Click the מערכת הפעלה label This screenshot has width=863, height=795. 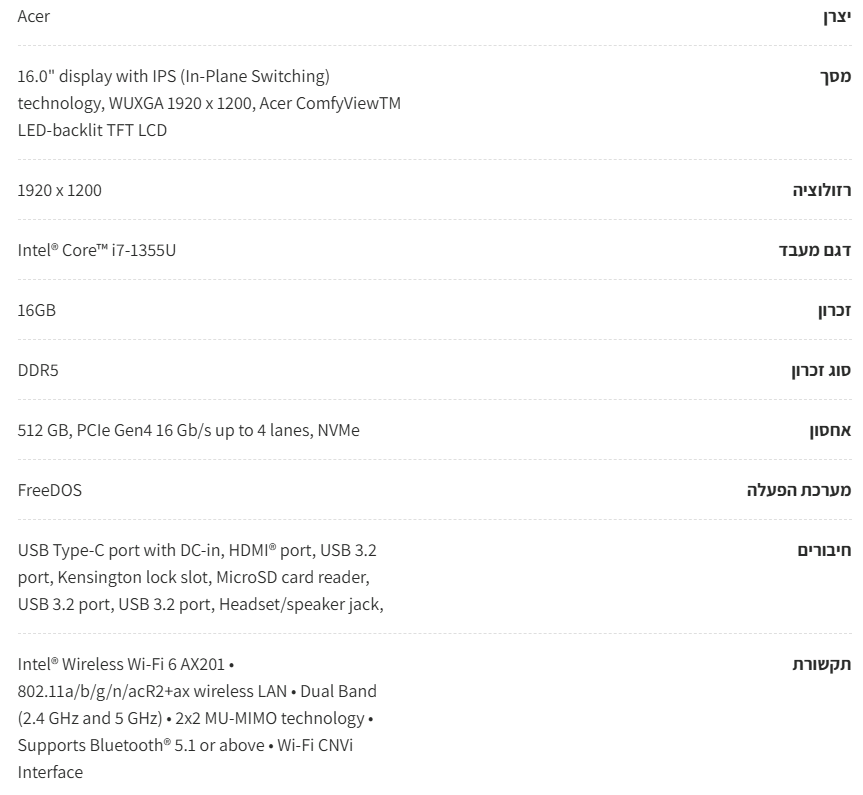[799, 490]
